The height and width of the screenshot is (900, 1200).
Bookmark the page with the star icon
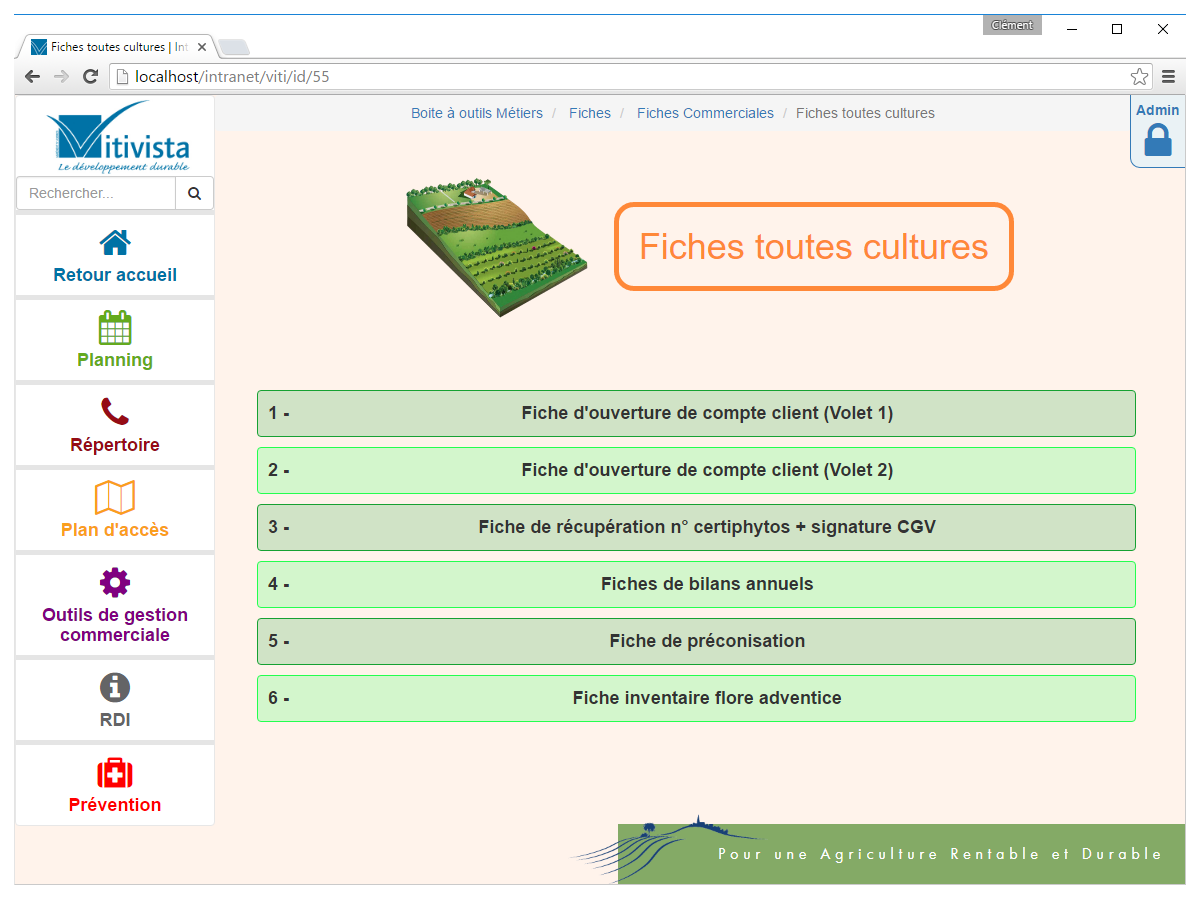pyautogui.click(x=1139, y=76)
